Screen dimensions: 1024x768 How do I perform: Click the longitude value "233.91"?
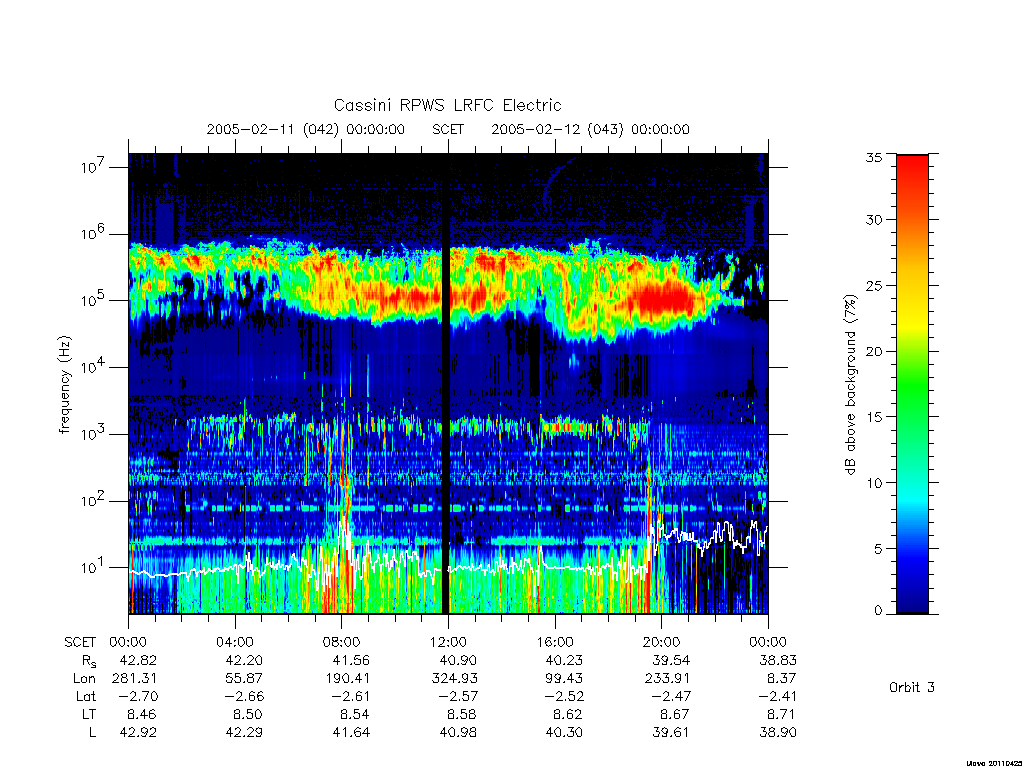tap(667, 679)
